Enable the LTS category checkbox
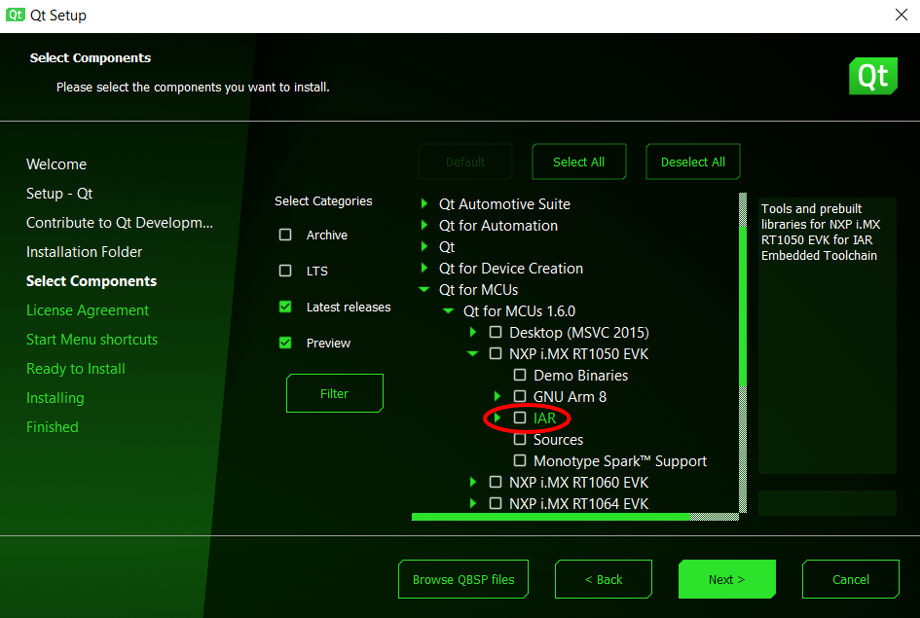 tap(286, 271)
